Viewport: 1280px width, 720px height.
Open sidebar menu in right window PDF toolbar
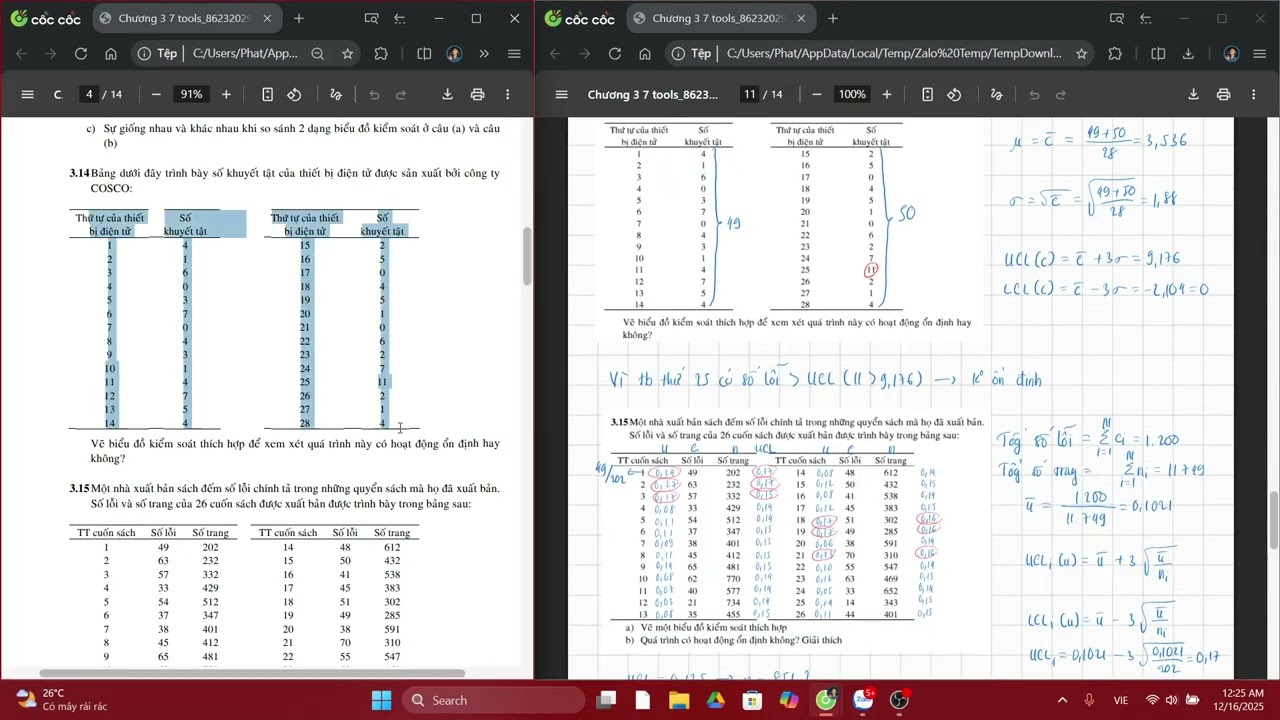click(x=562, y=94)
